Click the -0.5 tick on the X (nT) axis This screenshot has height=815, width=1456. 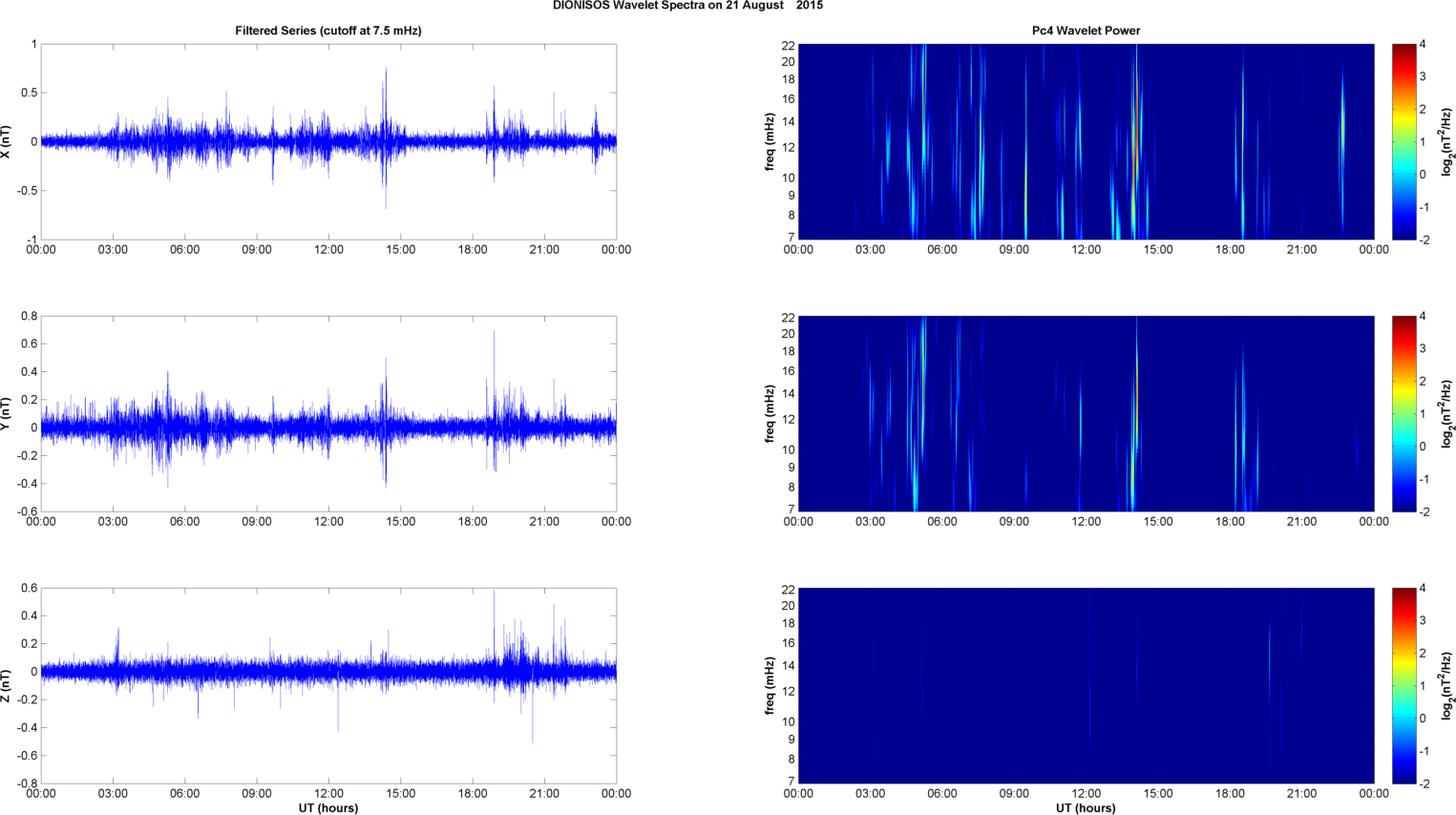pos(27,191)
